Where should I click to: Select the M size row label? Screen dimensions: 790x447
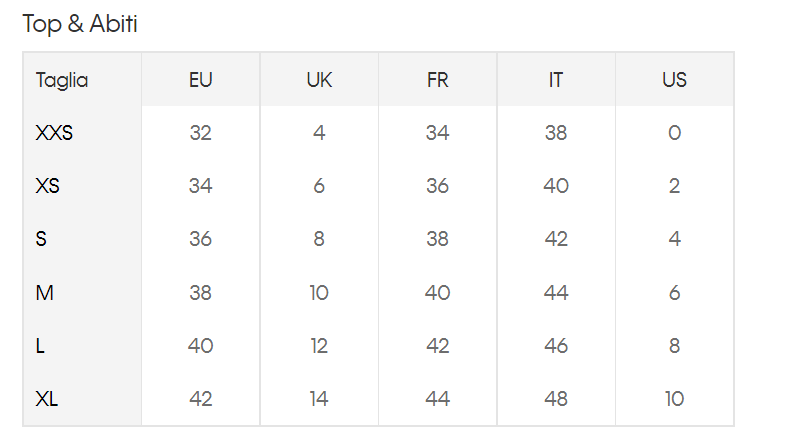tap(44, 293)
